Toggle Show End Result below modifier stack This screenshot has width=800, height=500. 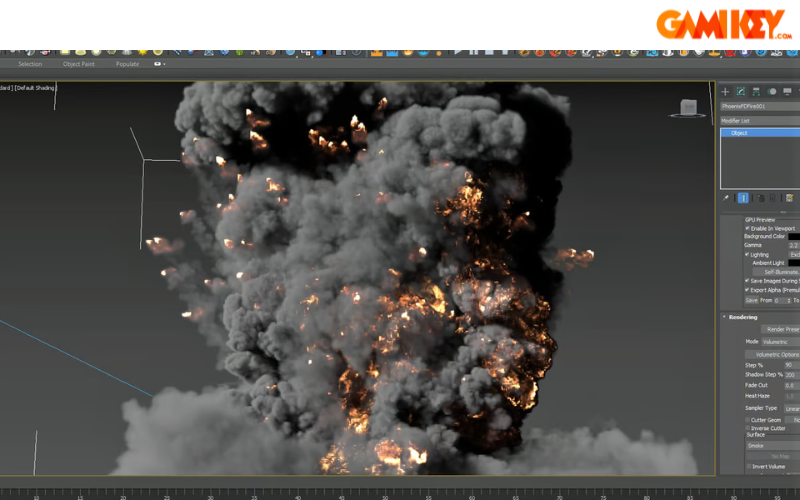[743, 198]
